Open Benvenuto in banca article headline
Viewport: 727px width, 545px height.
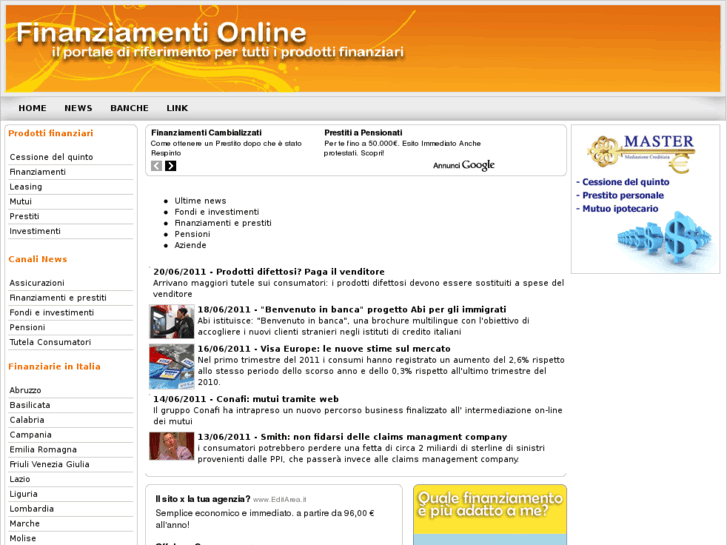[x=352, y=309]
